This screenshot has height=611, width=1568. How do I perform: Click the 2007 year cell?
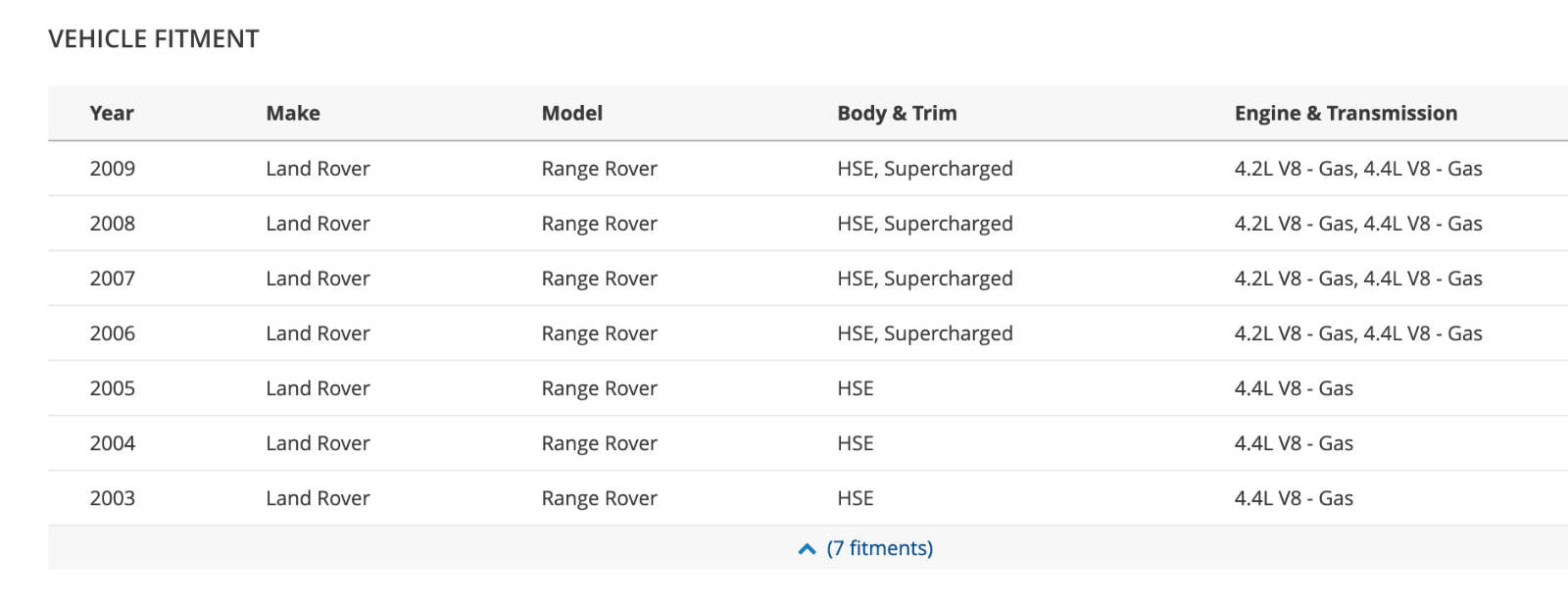click(x=113, y=279)
